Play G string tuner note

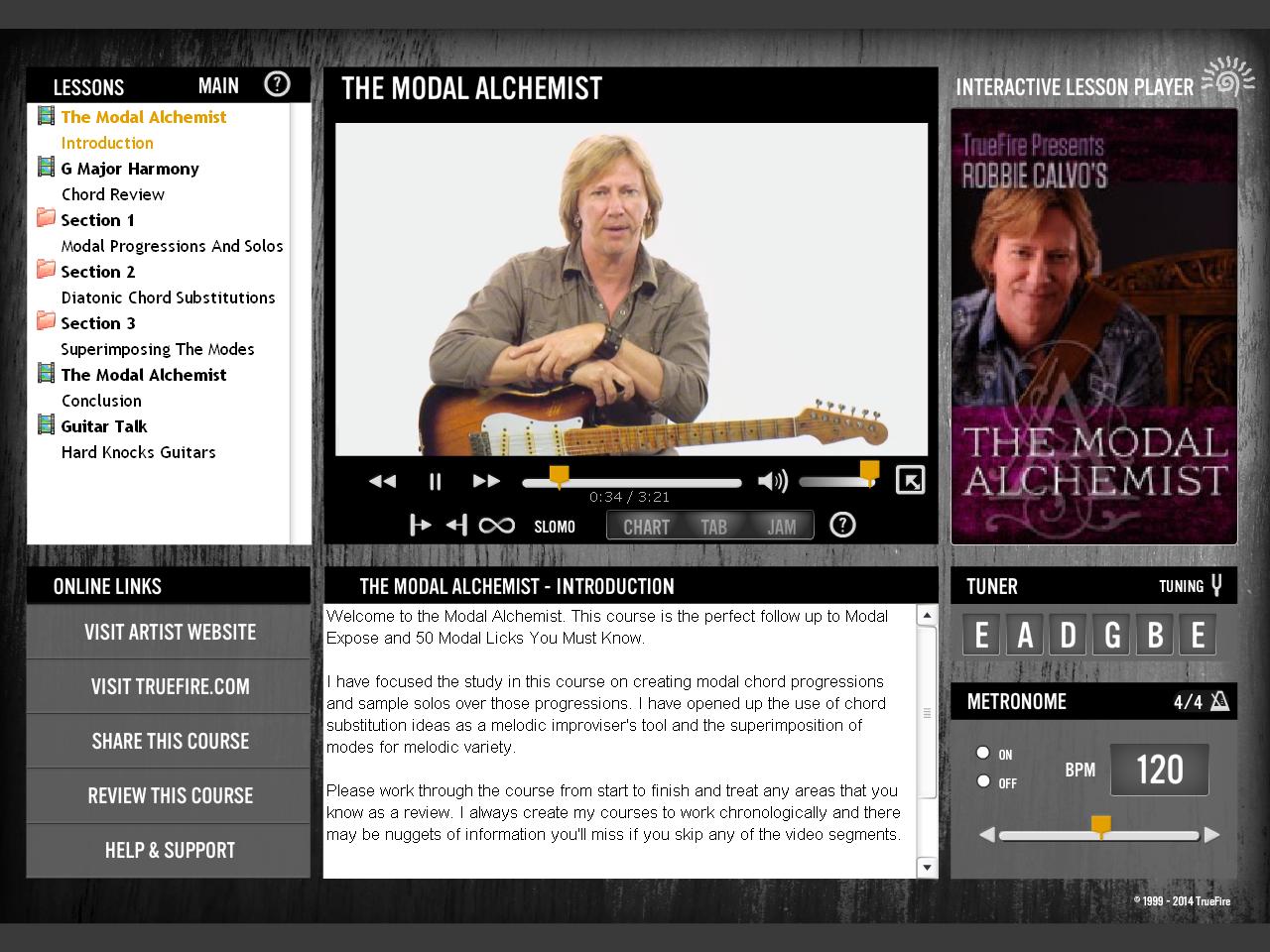[1112, 635]
